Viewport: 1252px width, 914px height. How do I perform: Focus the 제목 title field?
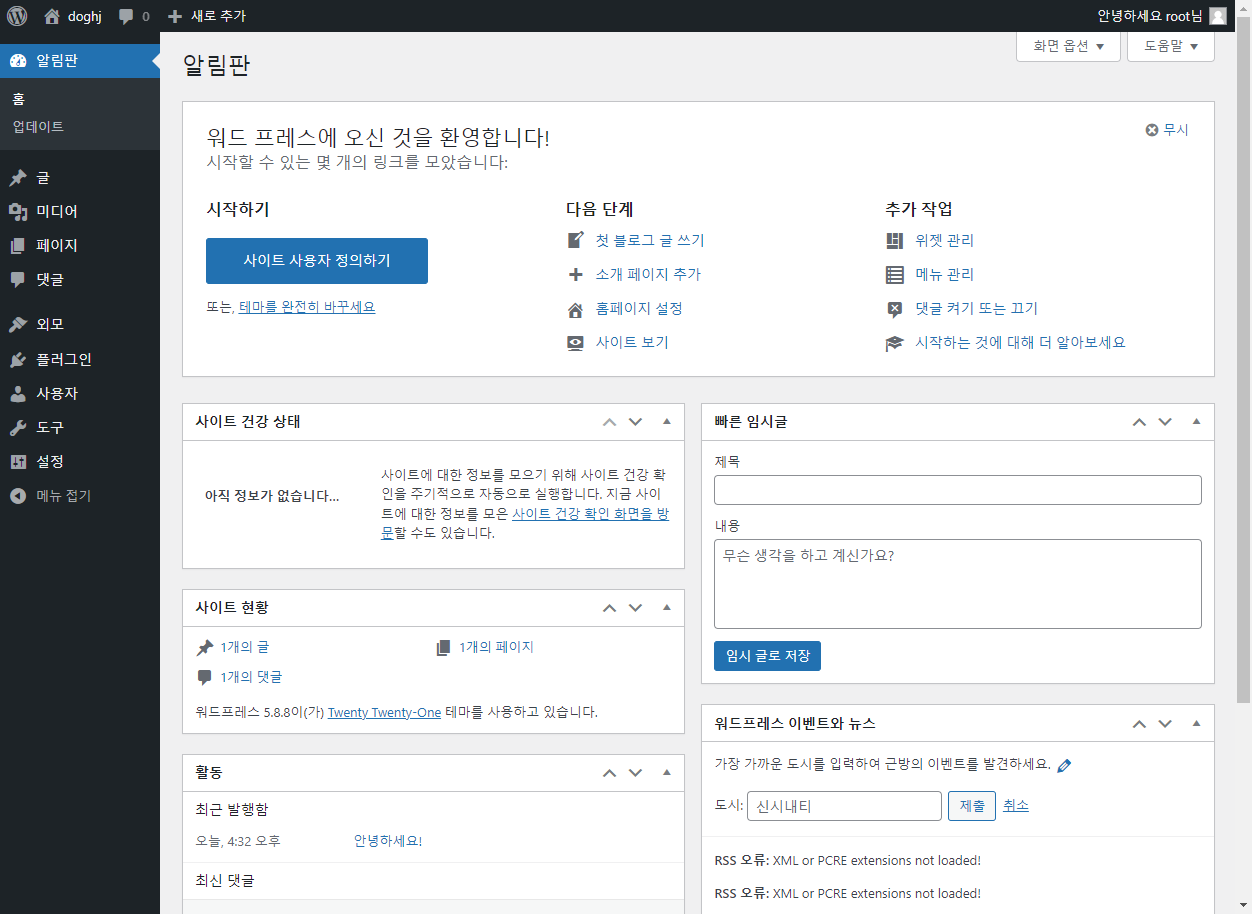click(x=958, y=490)
